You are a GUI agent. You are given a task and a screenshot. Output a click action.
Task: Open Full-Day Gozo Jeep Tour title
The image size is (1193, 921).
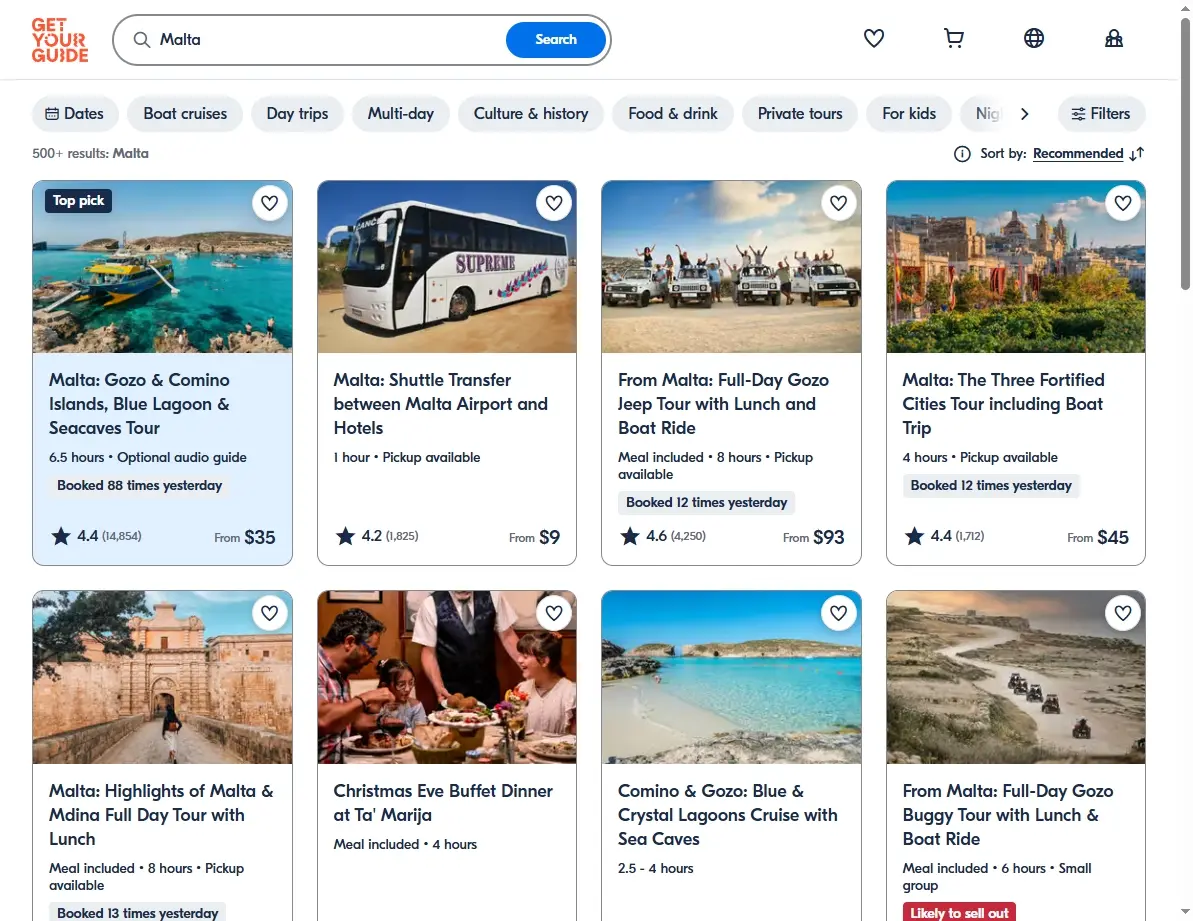point(723,404)
